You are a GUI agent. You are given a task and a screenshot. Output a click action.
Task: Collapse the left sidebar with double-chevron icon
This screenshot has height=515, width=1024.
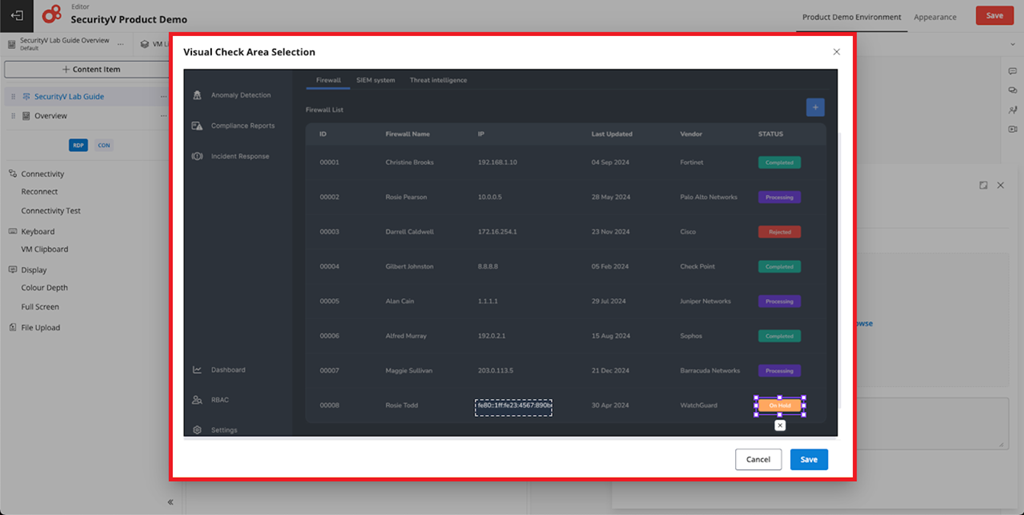(x=170, y=502)
